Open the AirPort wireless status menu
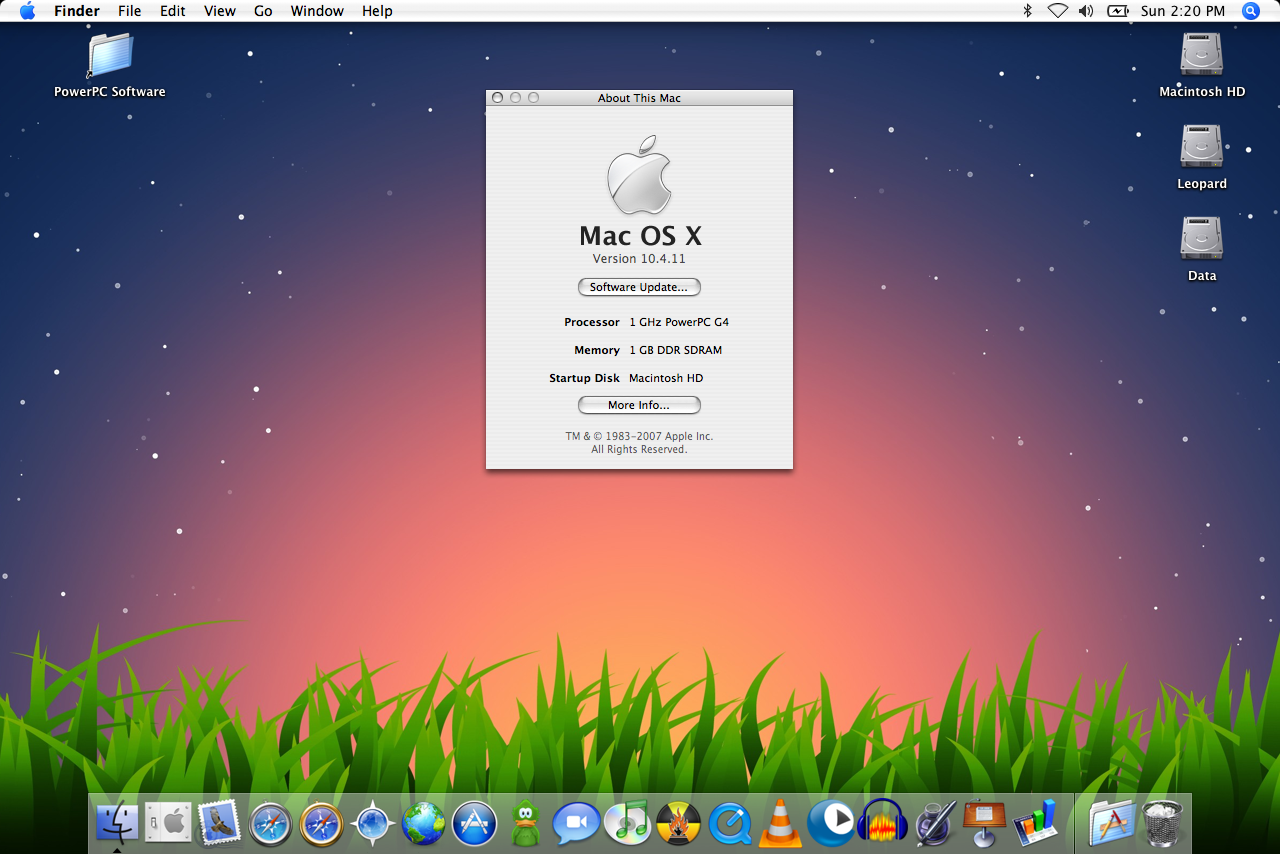1280x854 pixels. coord(1057,11)
